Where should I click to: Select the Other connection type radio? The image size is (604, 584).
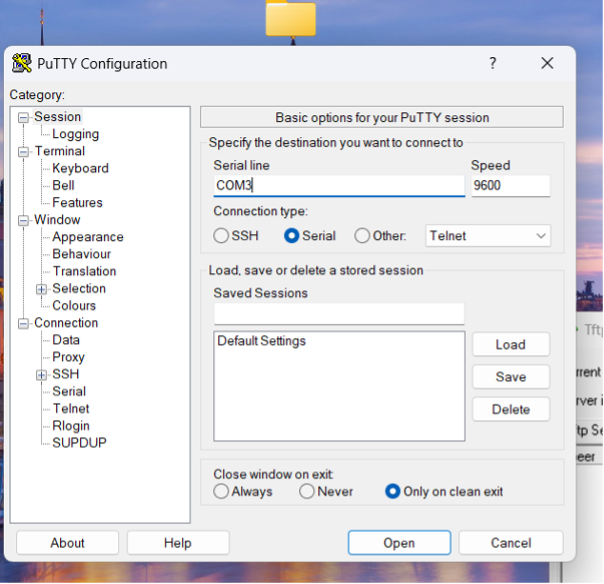pos(362,236)
